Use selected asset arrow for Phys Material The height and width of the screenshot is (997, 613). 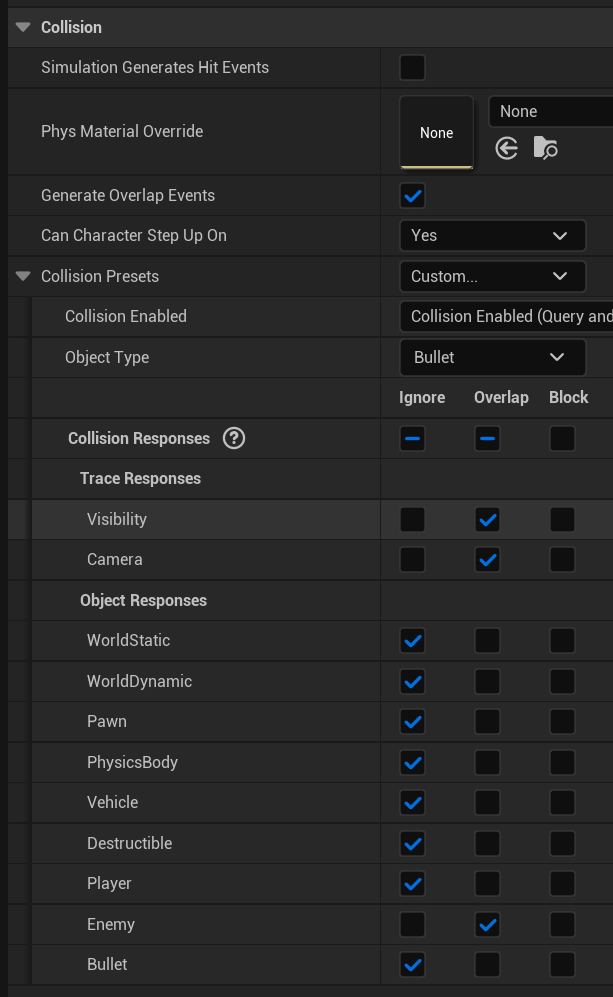(507, 149)
